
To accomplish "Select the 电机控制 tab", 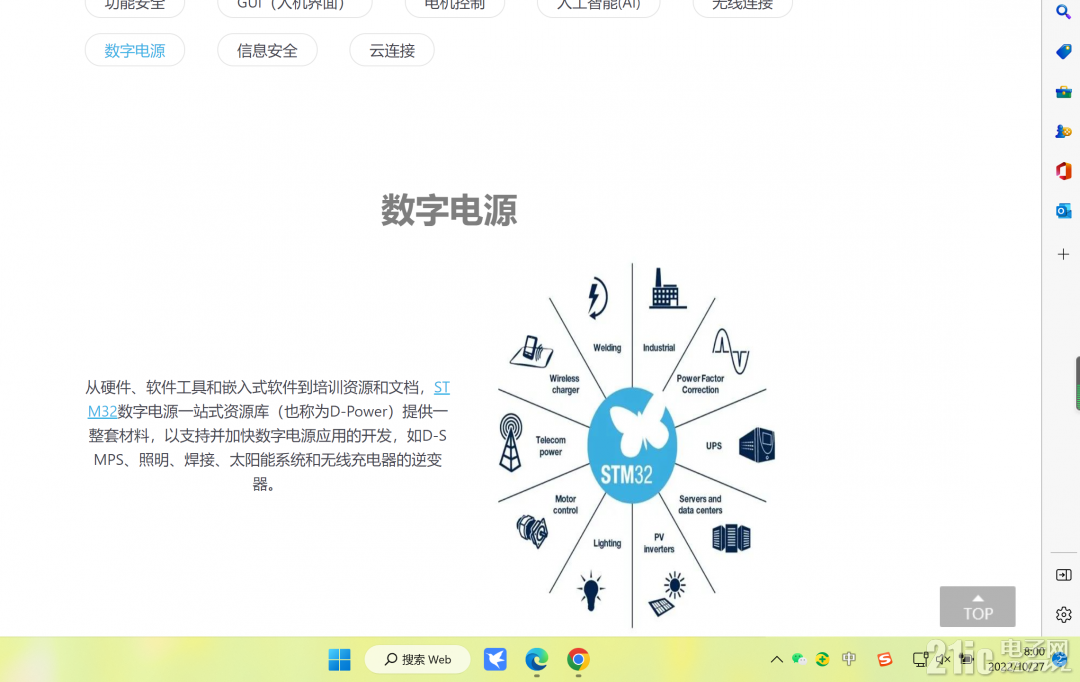I will 455,6.
